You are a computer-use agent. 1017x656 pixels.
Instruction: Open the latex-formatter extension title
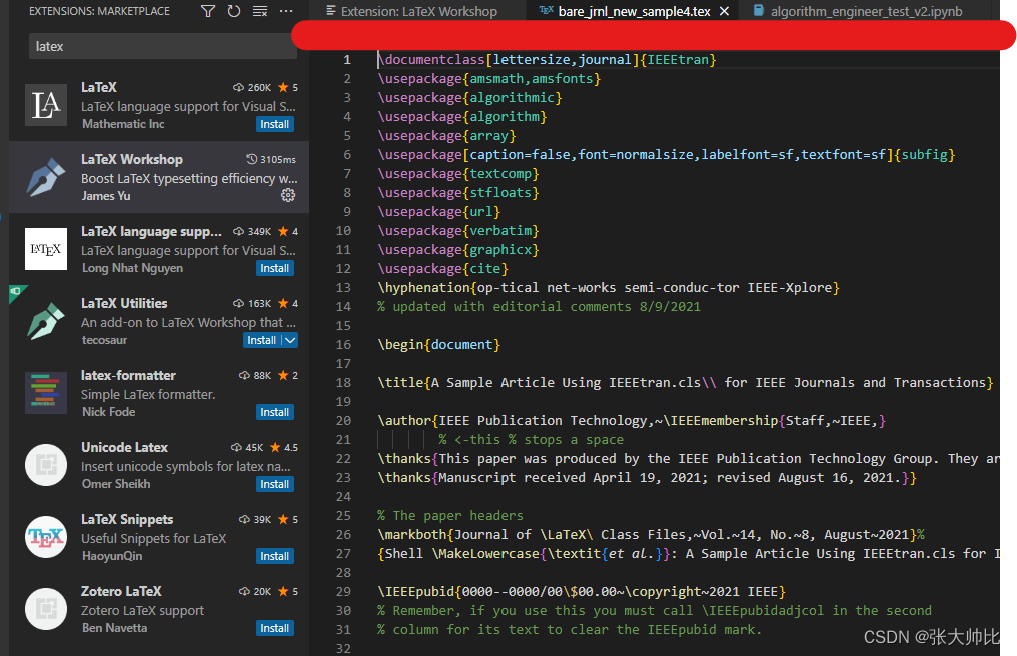coord(128,375)
